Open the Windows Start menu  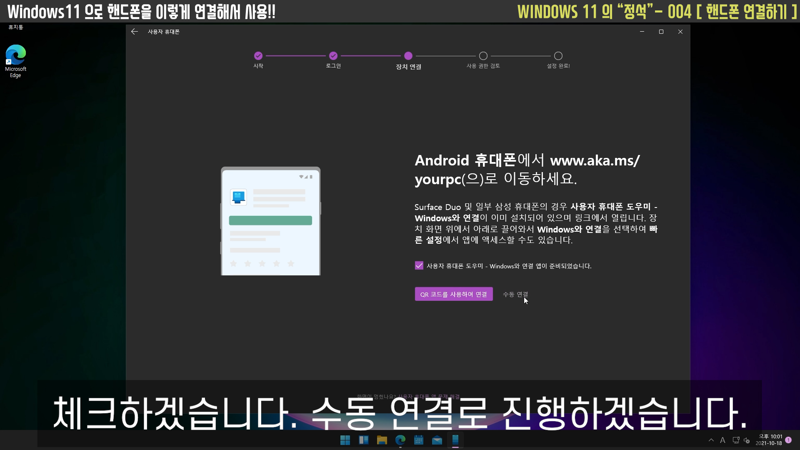tap(345, 440)
